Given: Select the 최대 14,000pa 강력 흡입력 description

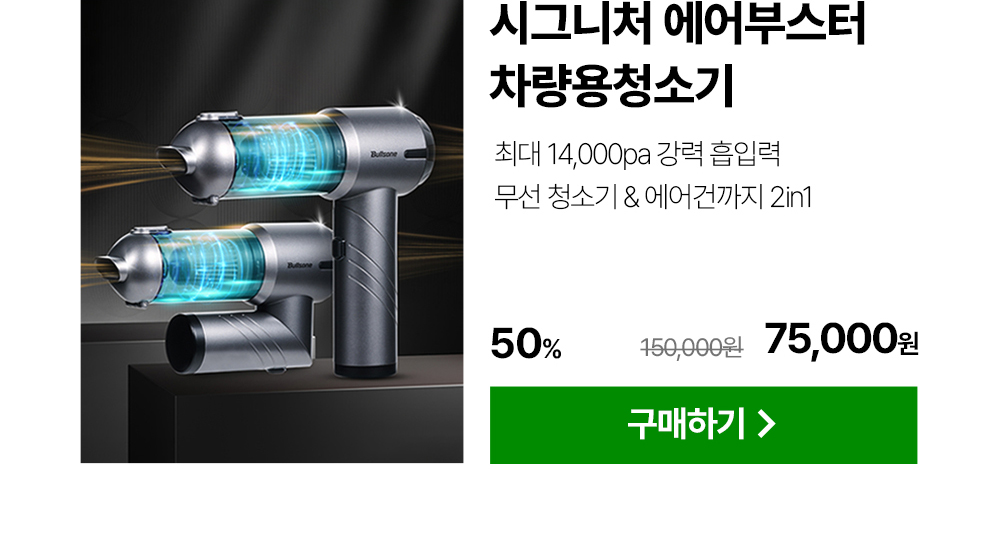Looking at the screenshot, I should [637, 154].
